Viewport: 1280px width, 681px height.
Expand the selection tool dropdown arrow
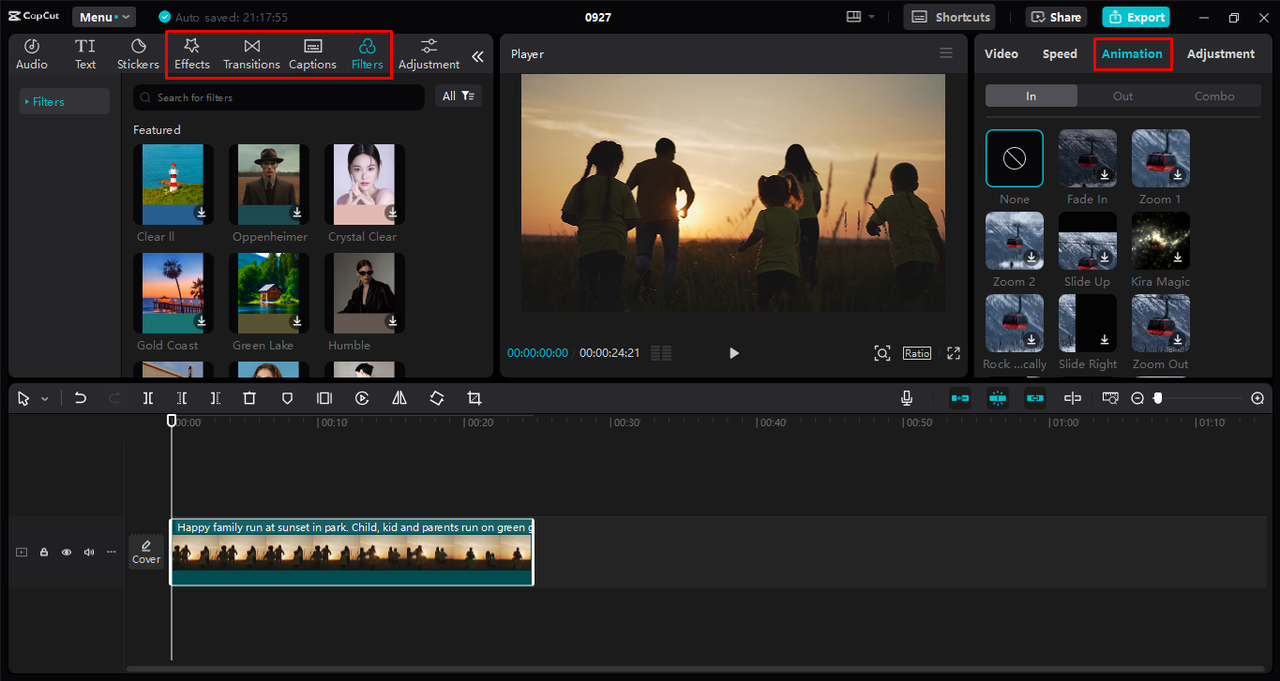(x=44, y=399)
